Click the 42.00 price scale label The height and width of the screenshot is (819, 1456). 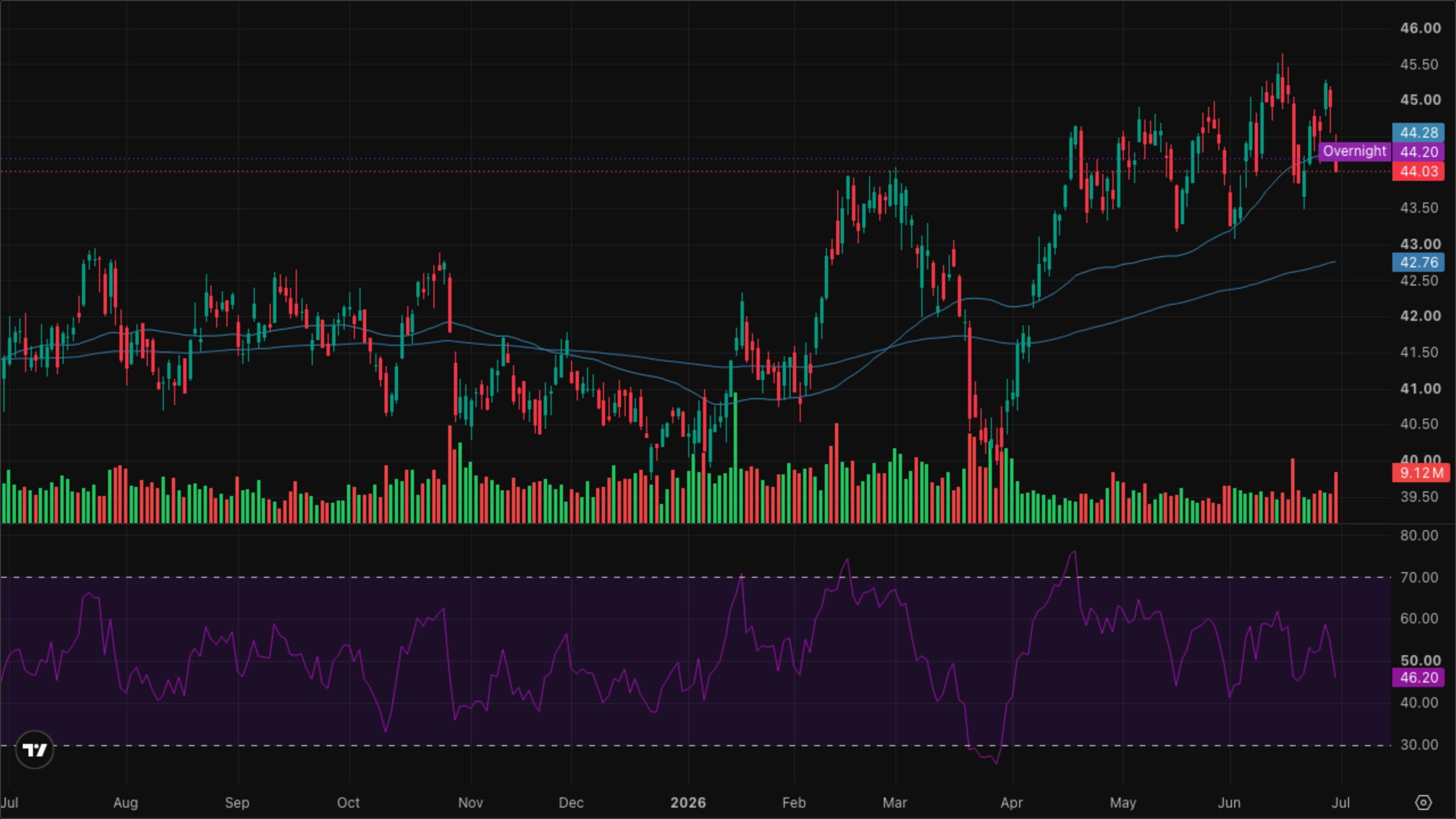(1420, 316)
